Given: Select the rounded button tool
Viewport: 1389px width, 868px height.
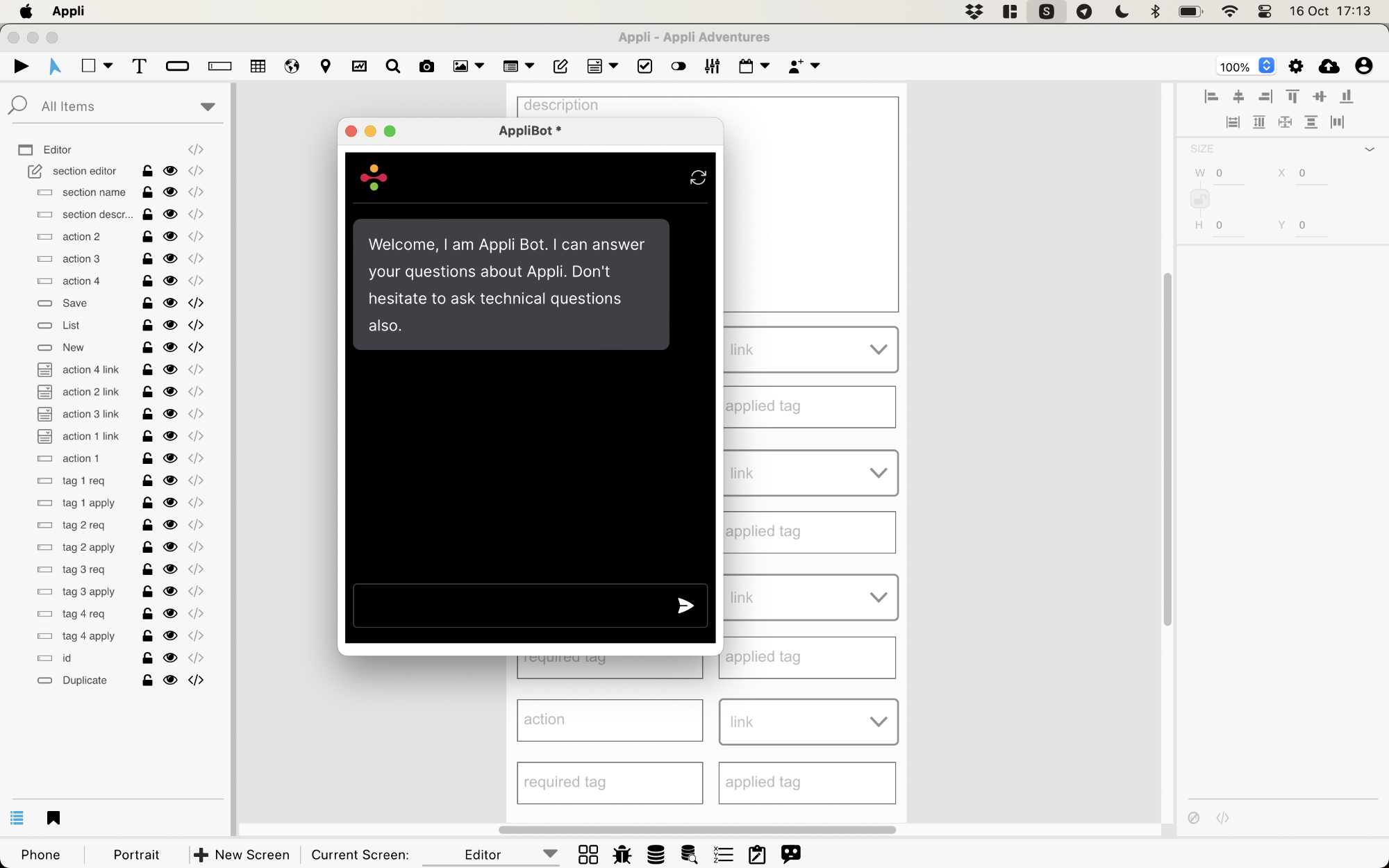Looking at the screenshot, I should (x=177, y=66).
